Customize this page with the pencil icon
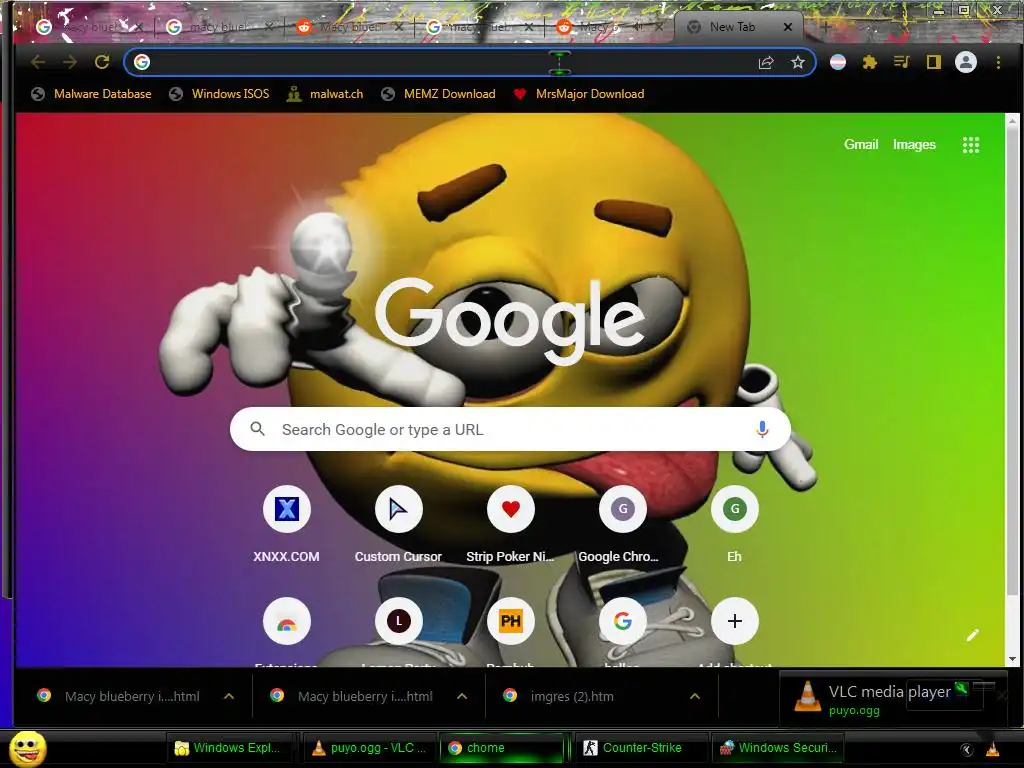The width and height of the screenshot is (1024, 768). click(973, 635)
